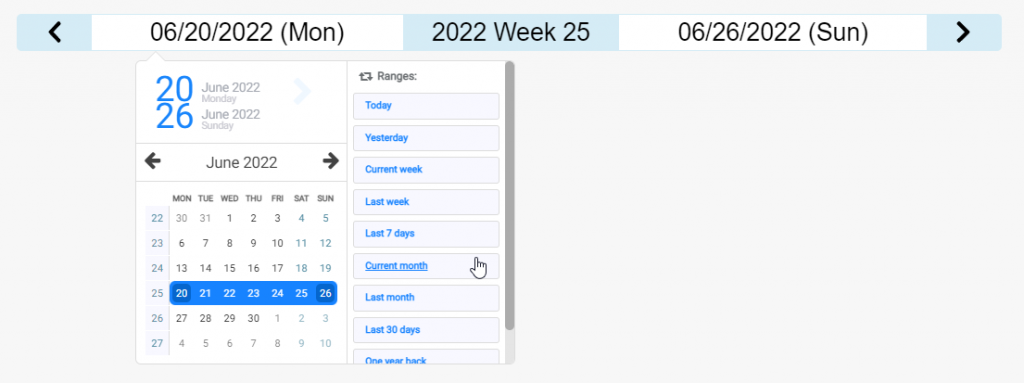This screenshot has height=383, width=1024.
Task: Click the faded chevron beside the selected dates
Action: point(302,92)
